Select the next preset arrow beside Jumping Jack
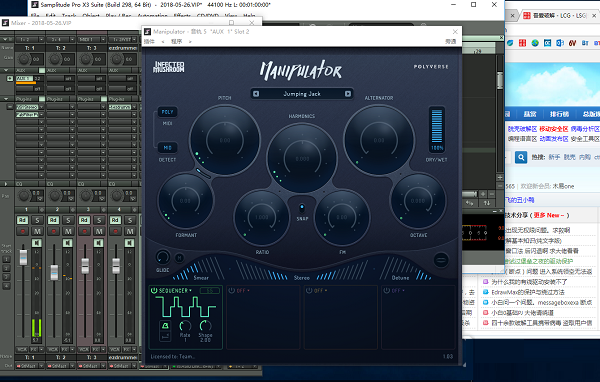The image size is (600, 382). [348, 94]
